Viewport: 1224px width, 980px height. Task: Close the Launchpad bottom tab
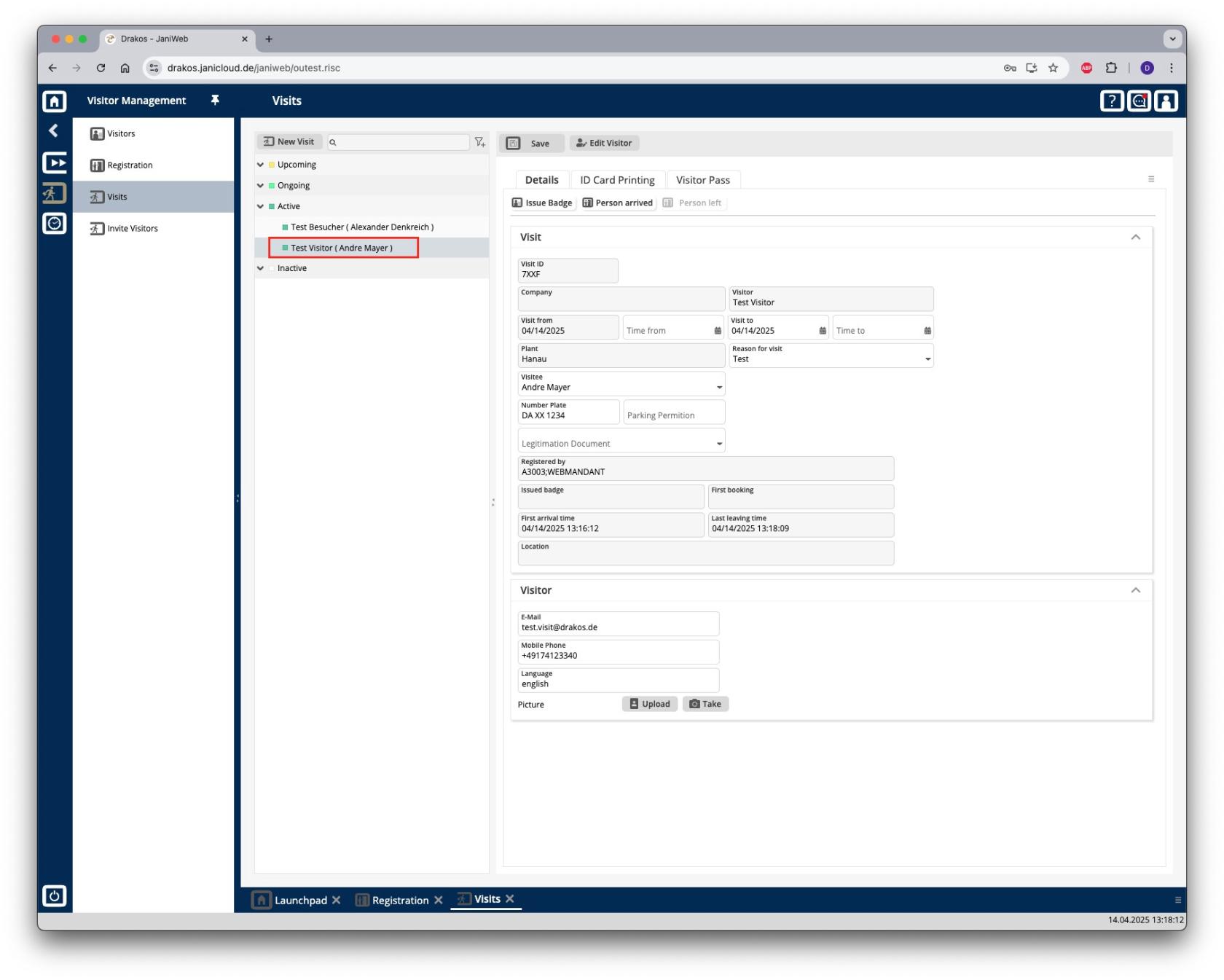point(336,900)
